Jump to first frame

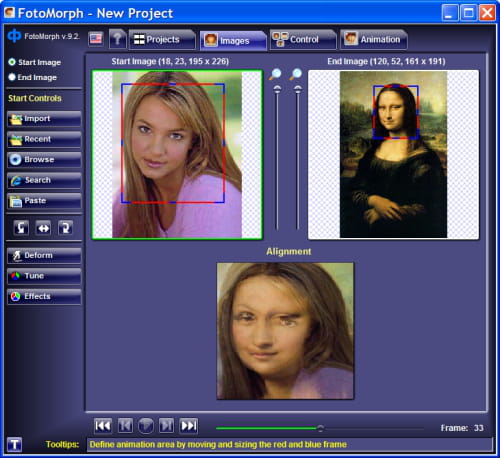(103, 426)
